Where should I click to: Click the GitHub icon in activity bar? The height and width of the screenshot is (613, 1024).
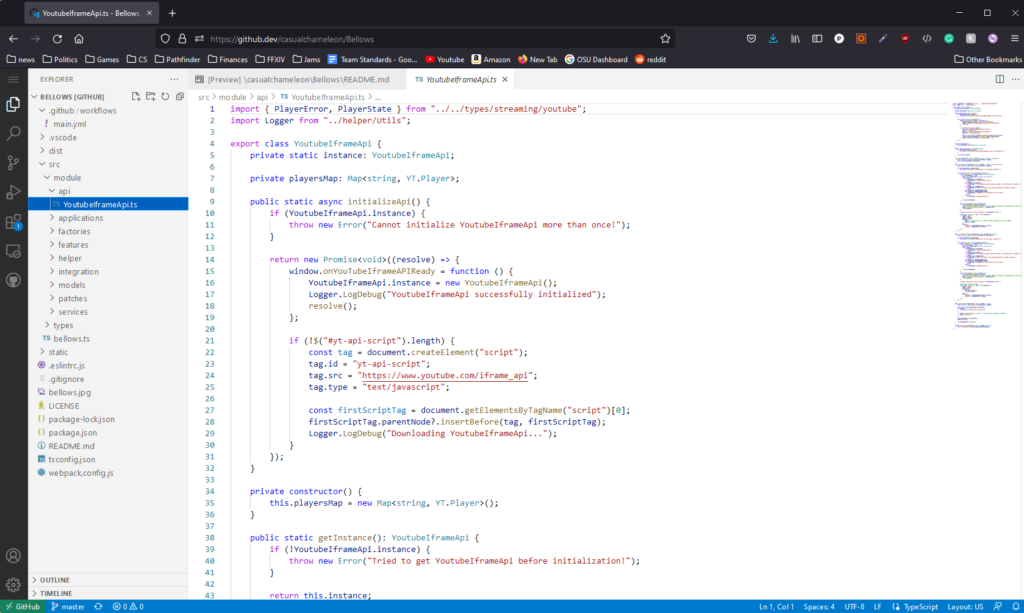point(14,281)
